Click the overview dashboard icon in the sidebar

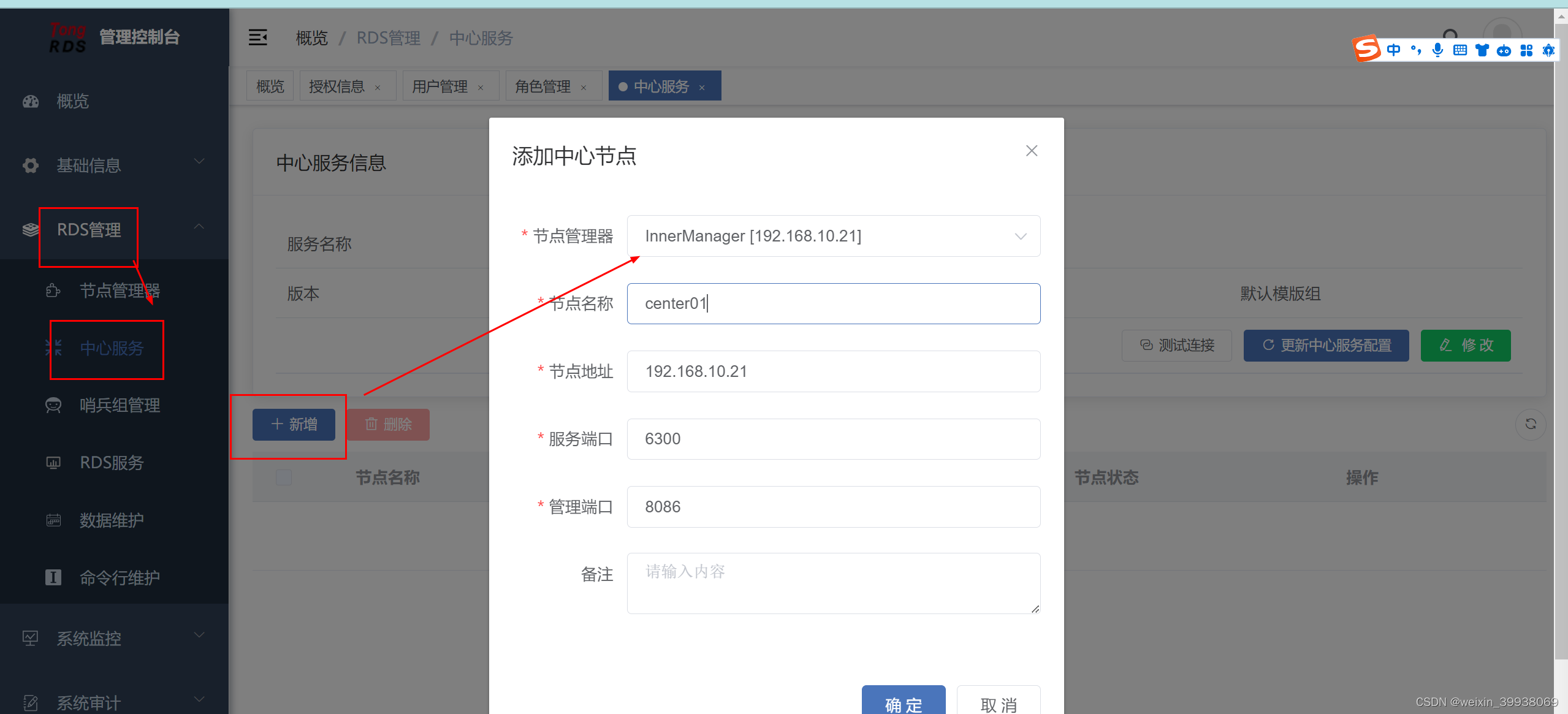click(x=31, y=101)
